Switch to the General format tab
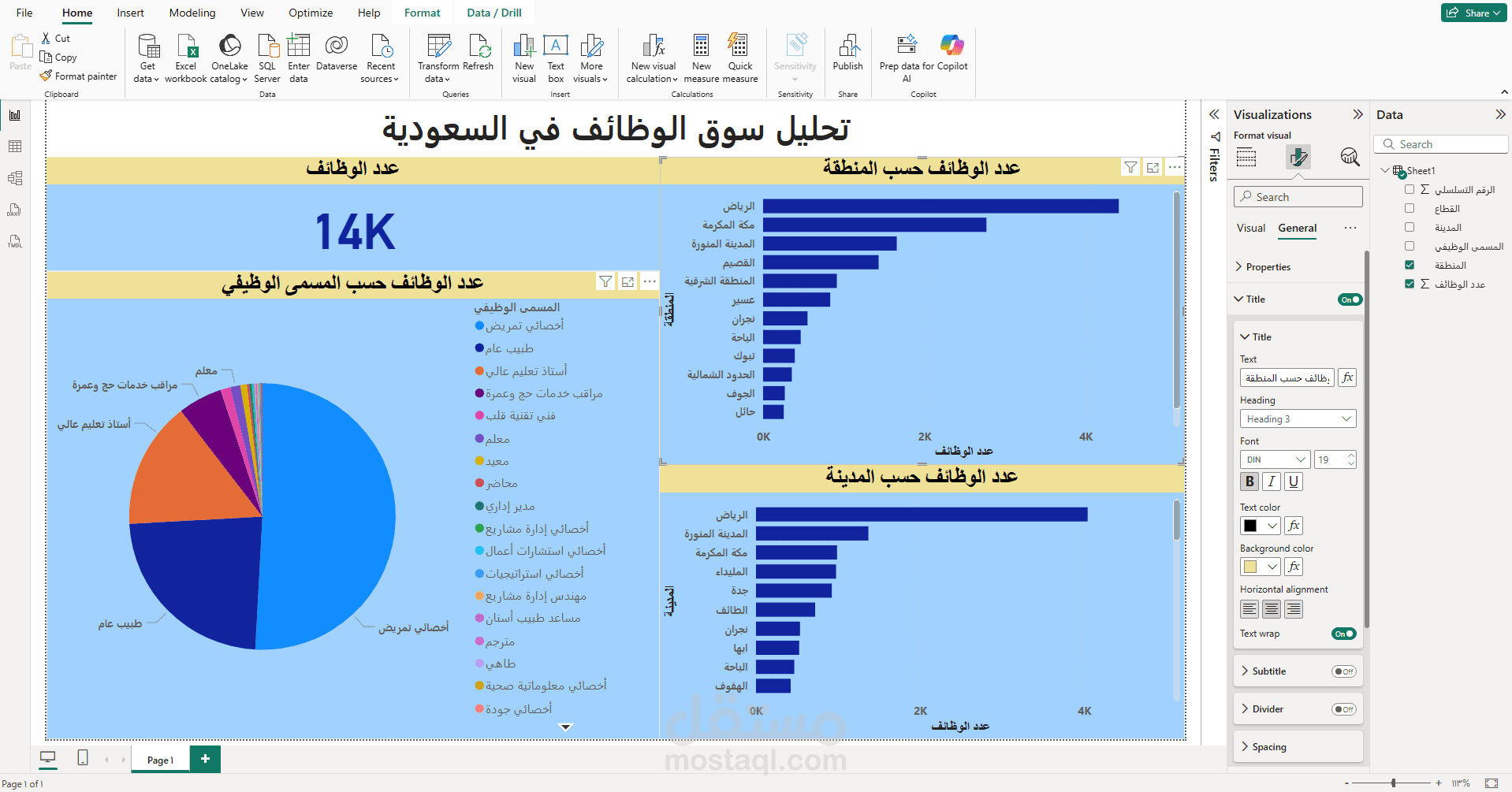Image resolution: width=1512 pixels, height=792 pixels. pyautogui.click(x=1297, y=228)
